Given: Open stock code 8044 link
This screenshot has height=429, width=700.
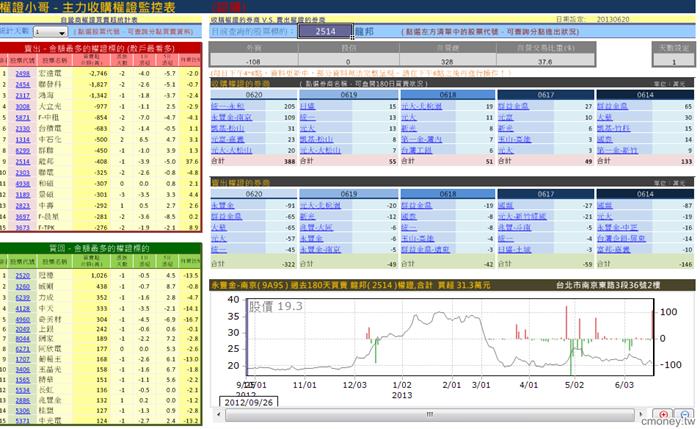Looking at the screenshot, I should tap(23, 339).
